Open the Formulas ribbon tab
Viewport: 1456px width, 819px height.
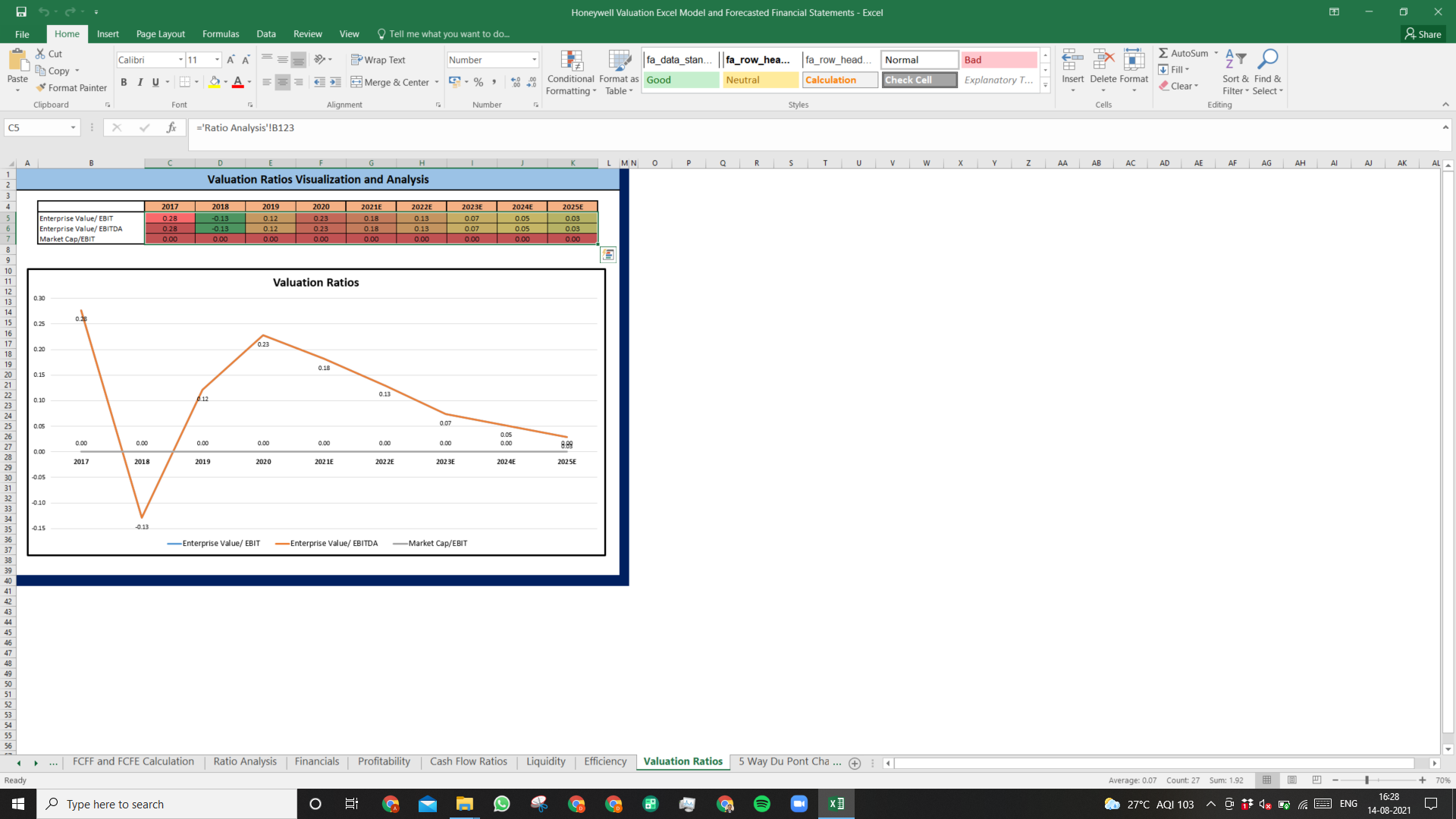pos(221,34)
